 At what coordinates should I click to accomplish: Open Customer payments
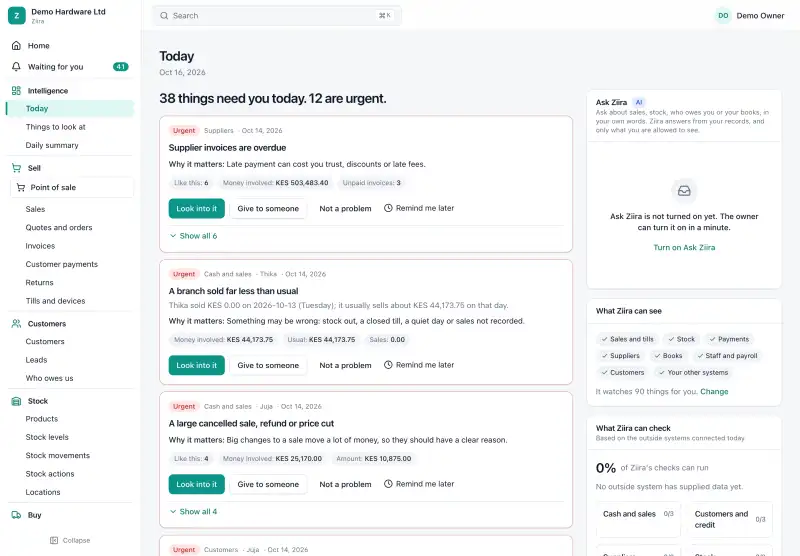(x=62, y=264)
